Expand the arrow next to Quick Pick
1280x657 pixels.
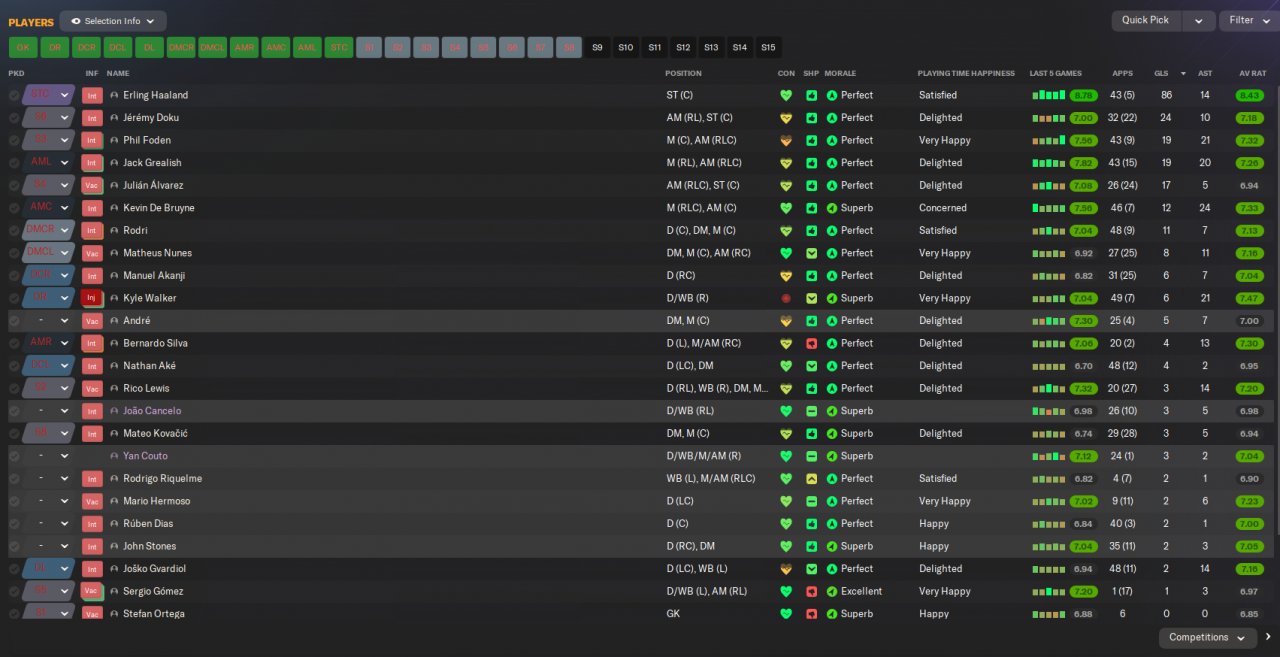click(1199, 20)
